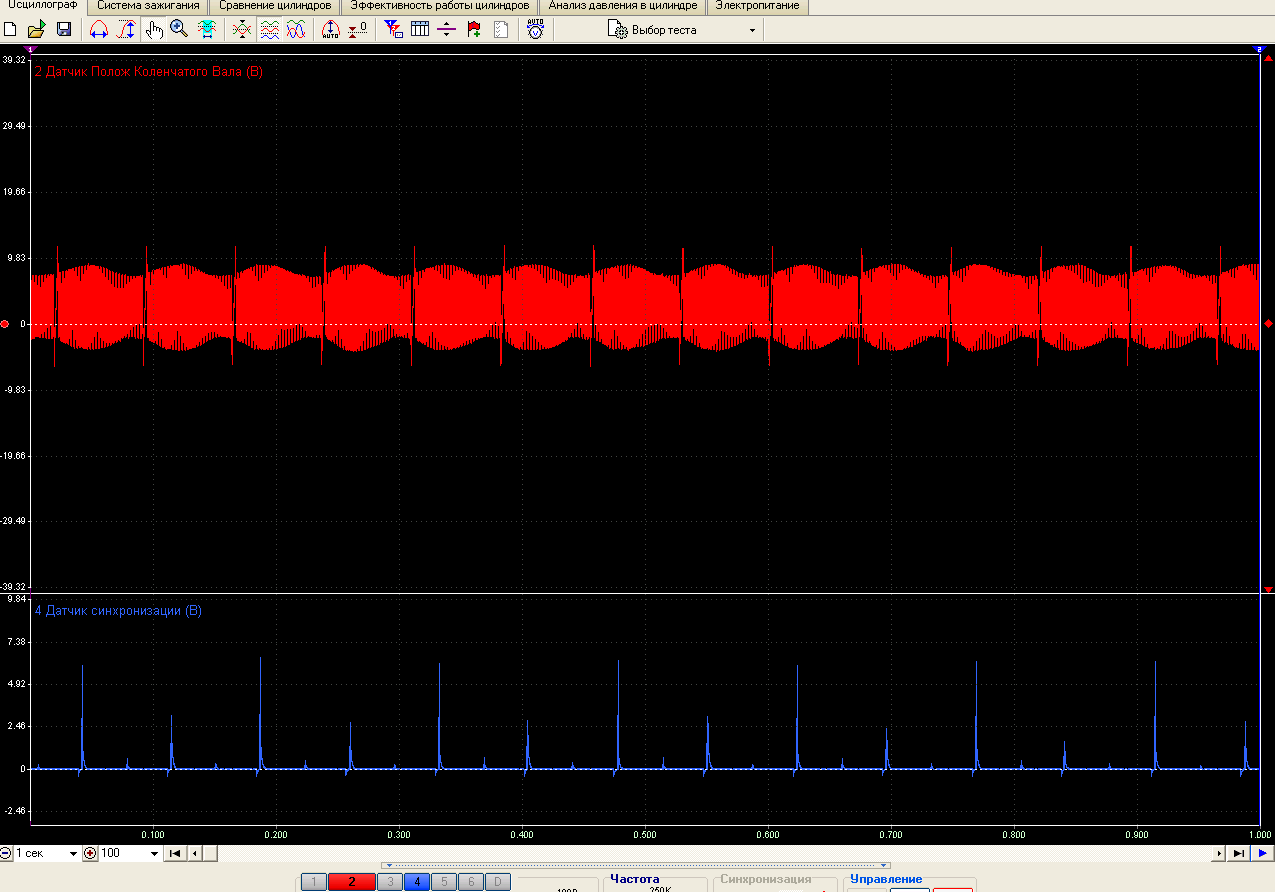Open the notes report page icon
Screen dimensions: 1275x892
(501, 30)
